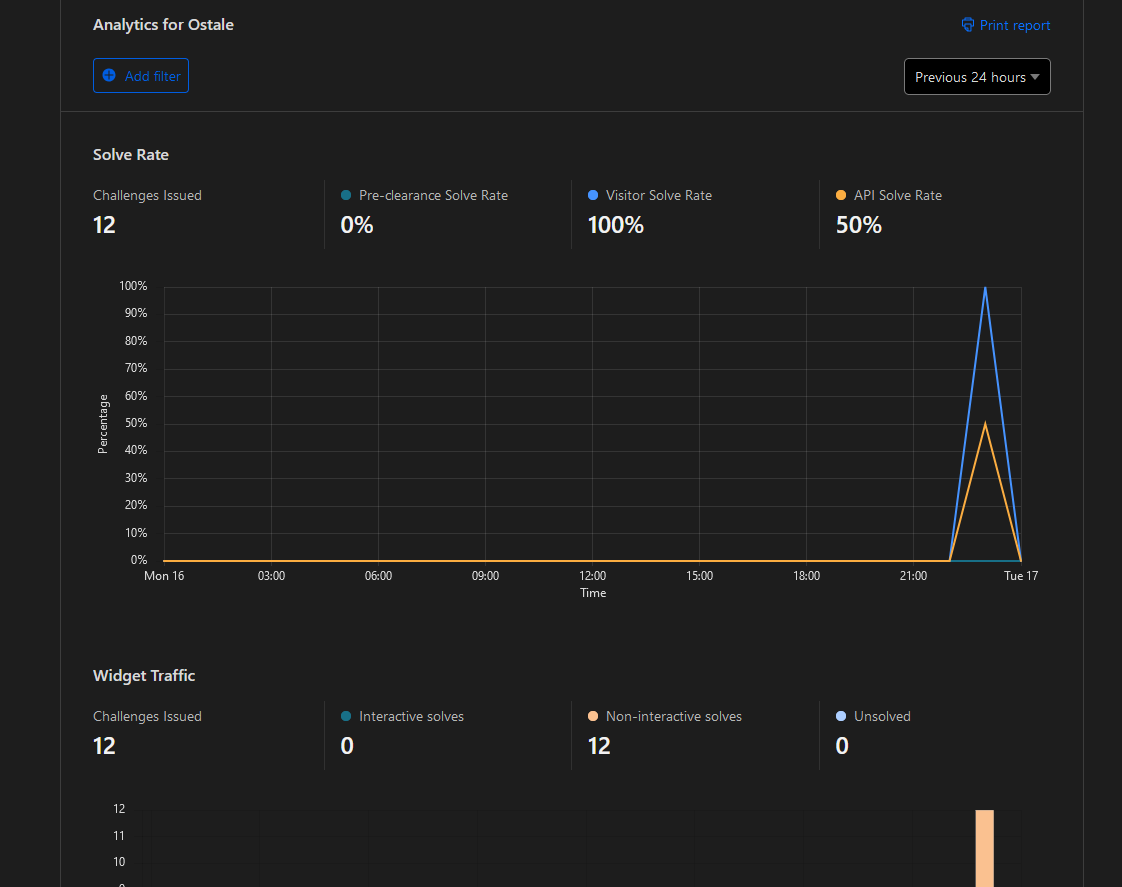Toggle the Unsolved legend dot
The width and height of the screenshot is (1122, 887).
point(841,716)
